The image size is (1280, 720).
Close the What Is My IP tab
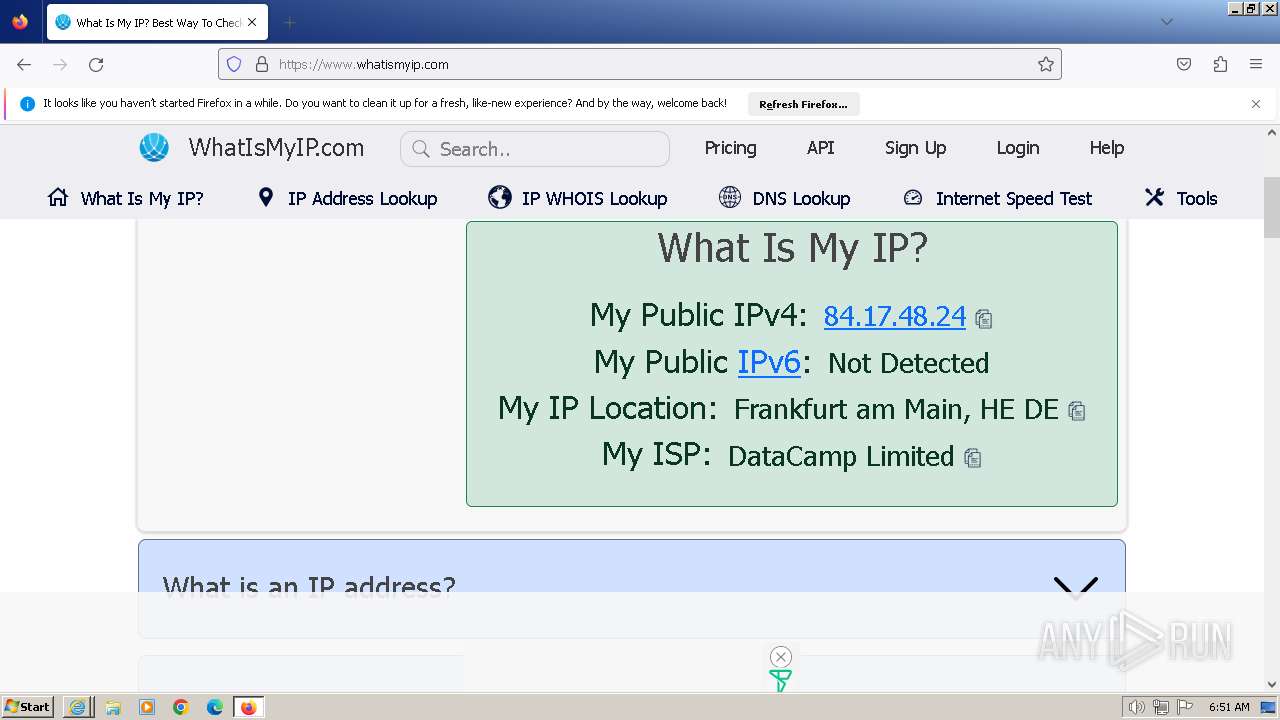(252, 22)
